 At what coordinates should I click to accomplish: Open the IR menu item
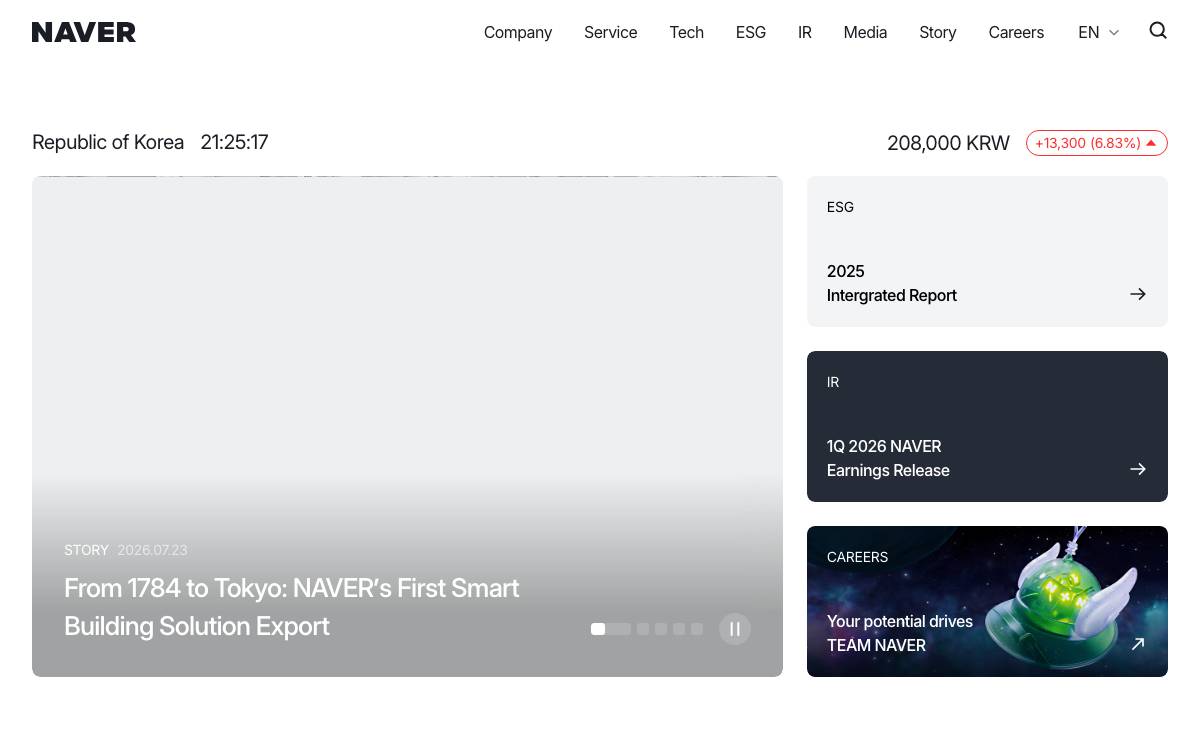click(805, 32)
